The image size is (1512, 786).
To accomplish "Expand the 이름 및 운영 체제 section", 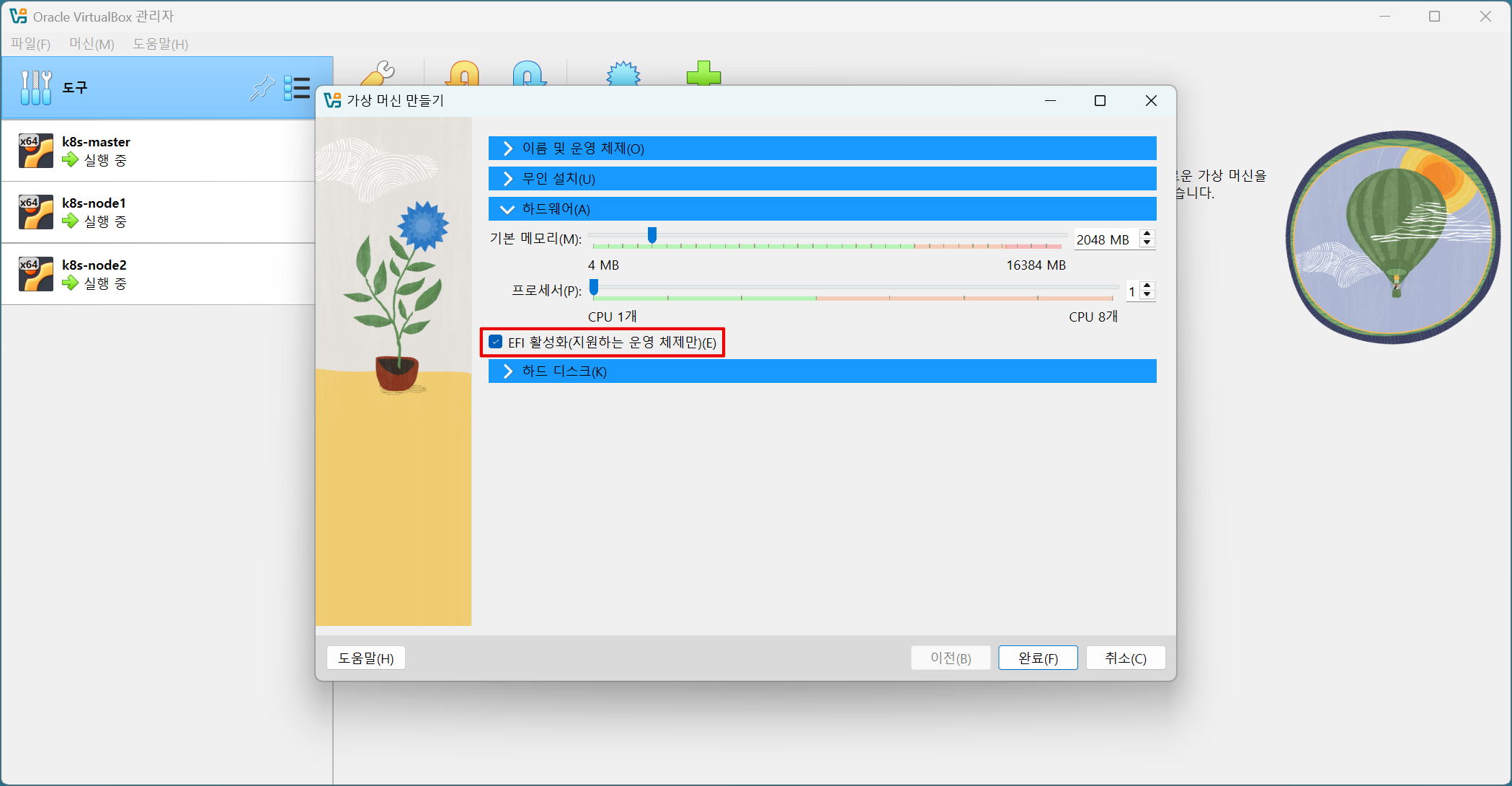I will (822, 148).
